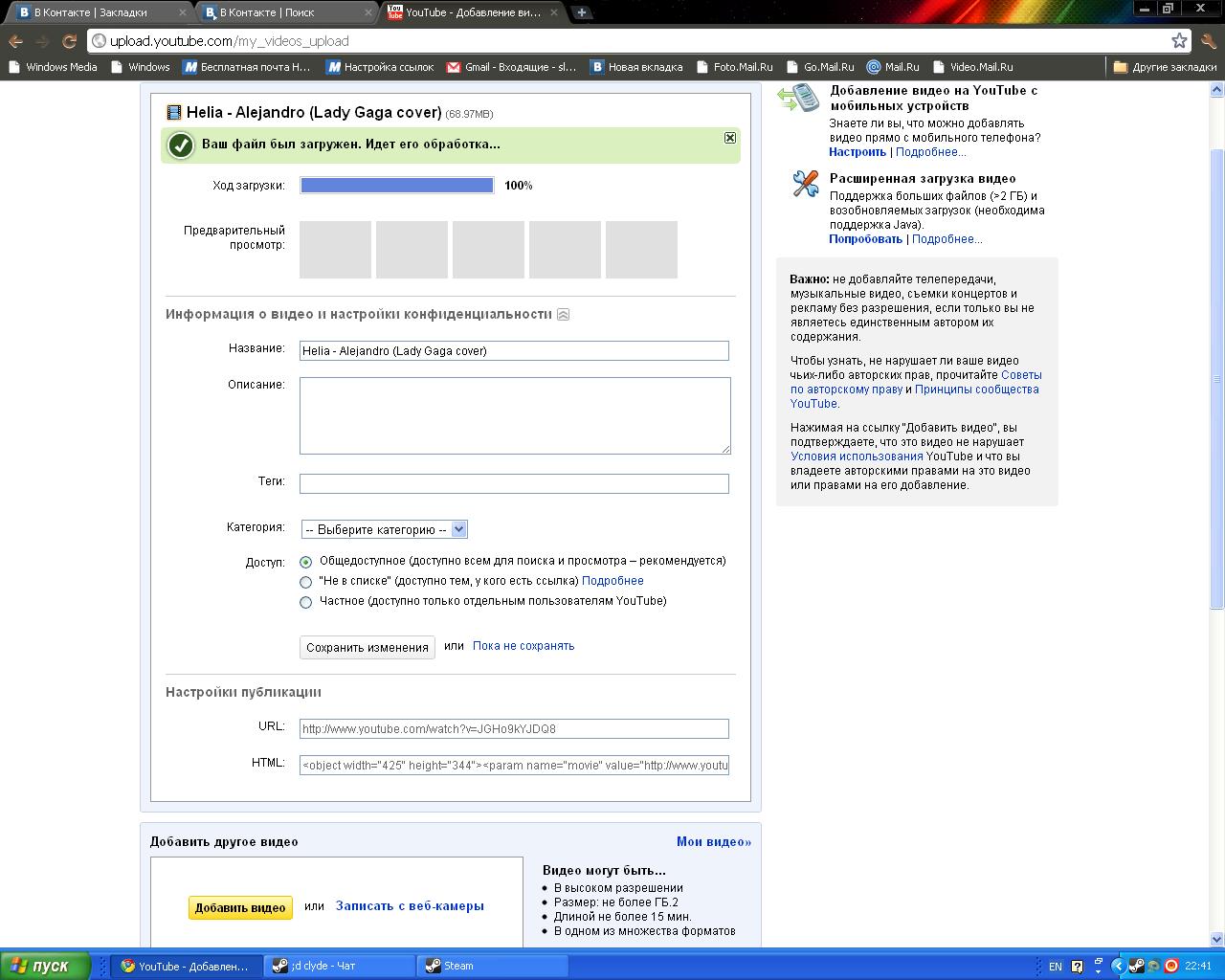Viewport: 1225px width, 980px height.
Task: Select the 'Общедоступное' public access option
Action: (306, 562)
